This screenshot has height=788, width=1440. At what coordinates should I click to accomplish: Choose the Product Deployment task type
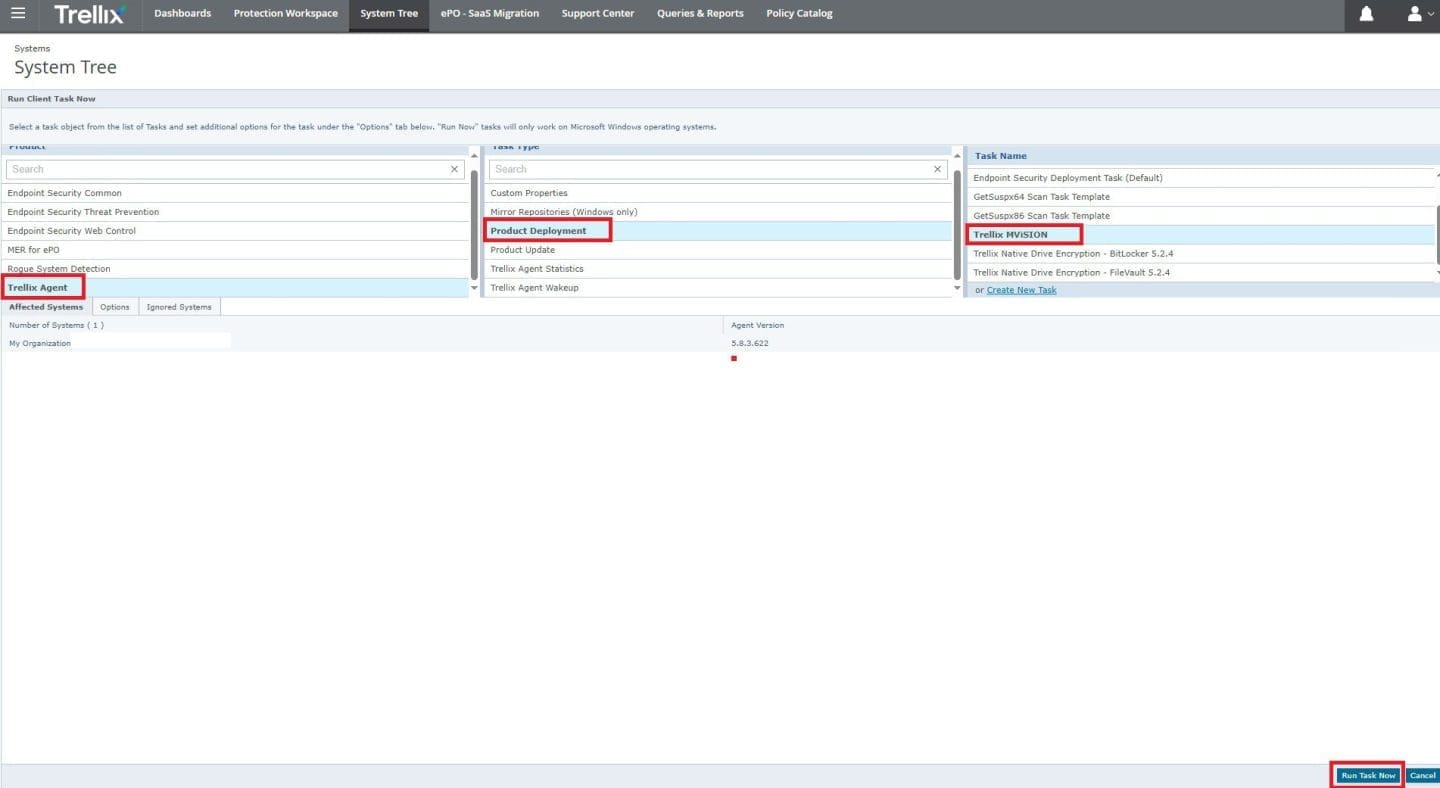[x=718, y=231]
